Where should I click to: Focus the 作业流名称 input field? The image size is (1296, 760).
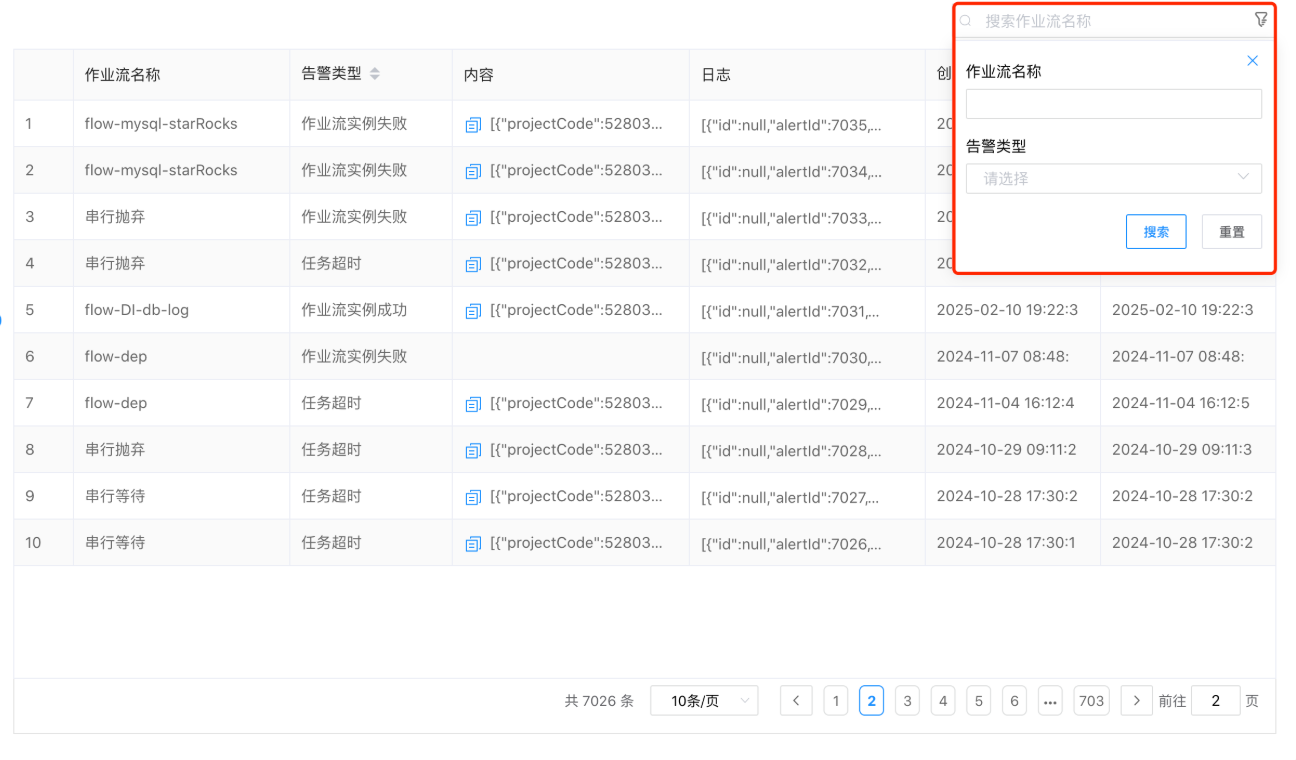(1113, 105)
